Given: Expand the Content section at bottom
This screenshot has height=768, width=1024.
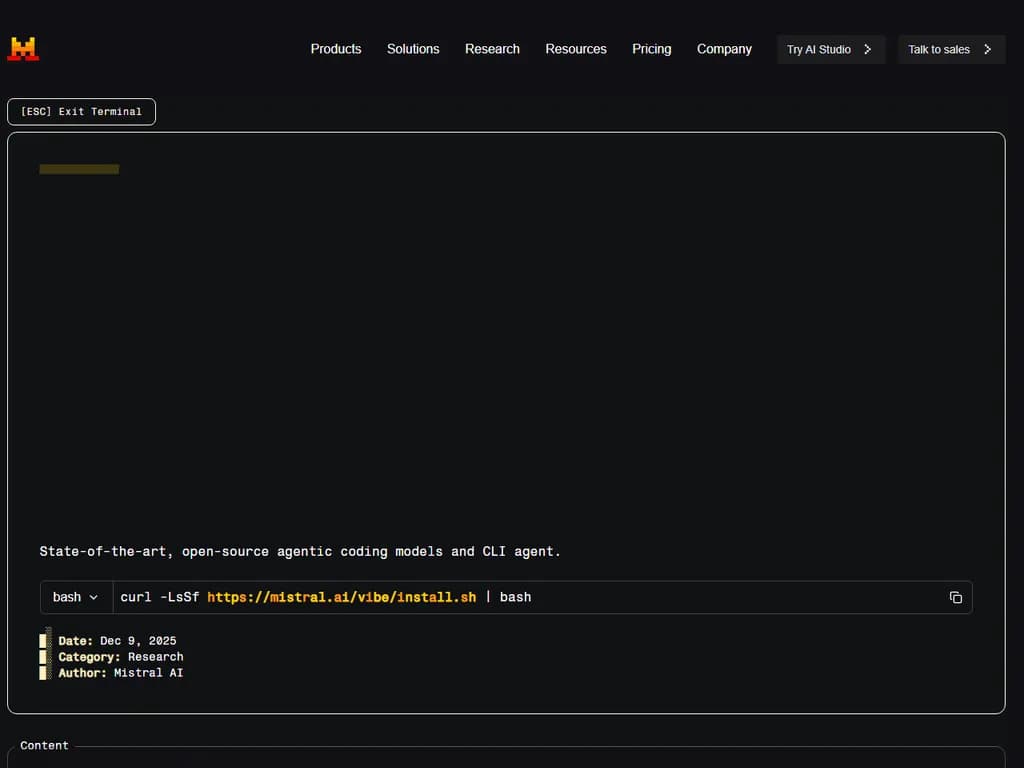Looking at the screenshot, I should (x=44, y=745).
